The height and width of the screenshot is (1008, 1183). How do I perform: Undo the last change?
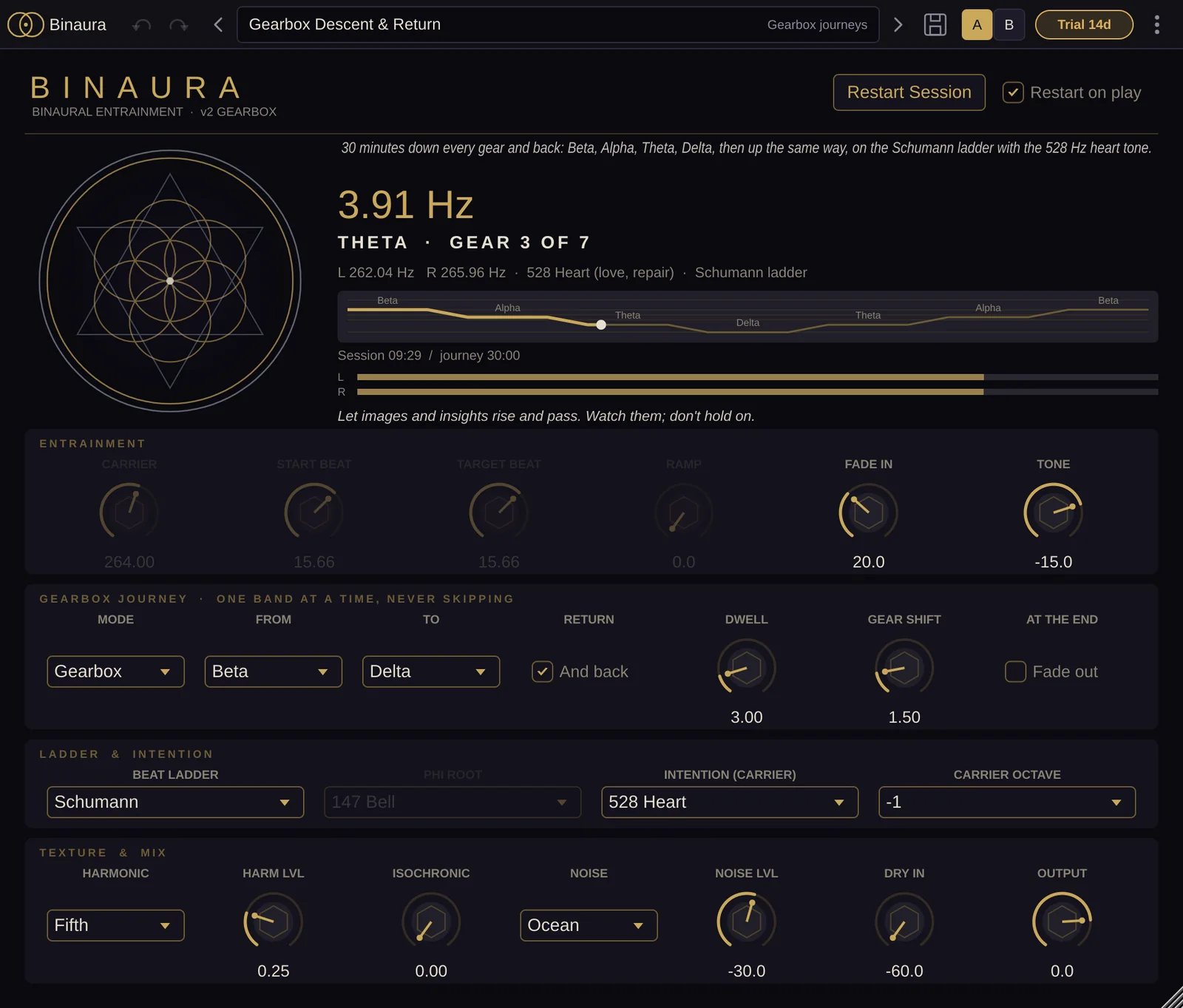tap(142, 25)
